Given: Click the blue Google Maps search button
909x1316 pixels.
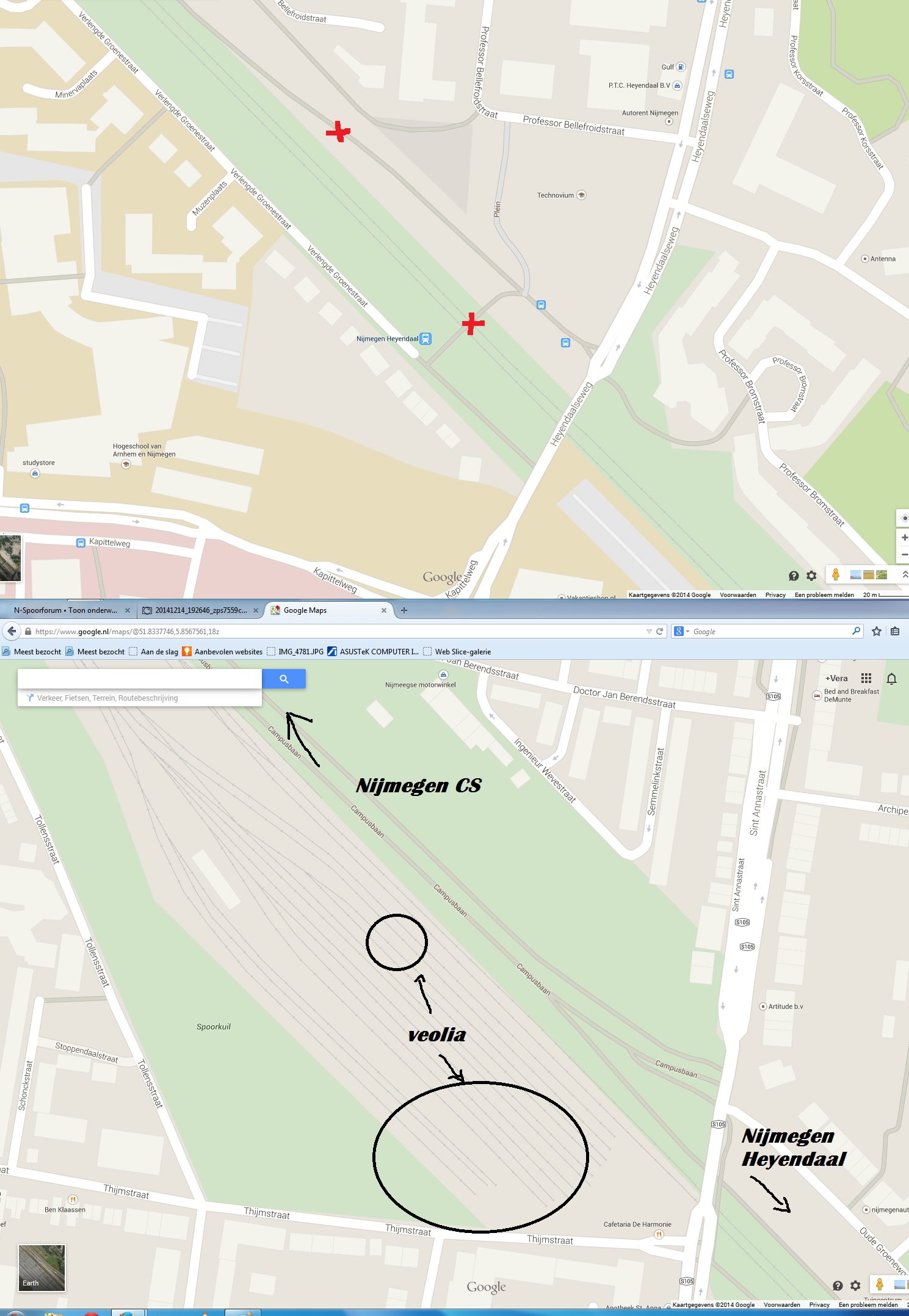Looking at the screenshot, I should (x=284, y=679).
